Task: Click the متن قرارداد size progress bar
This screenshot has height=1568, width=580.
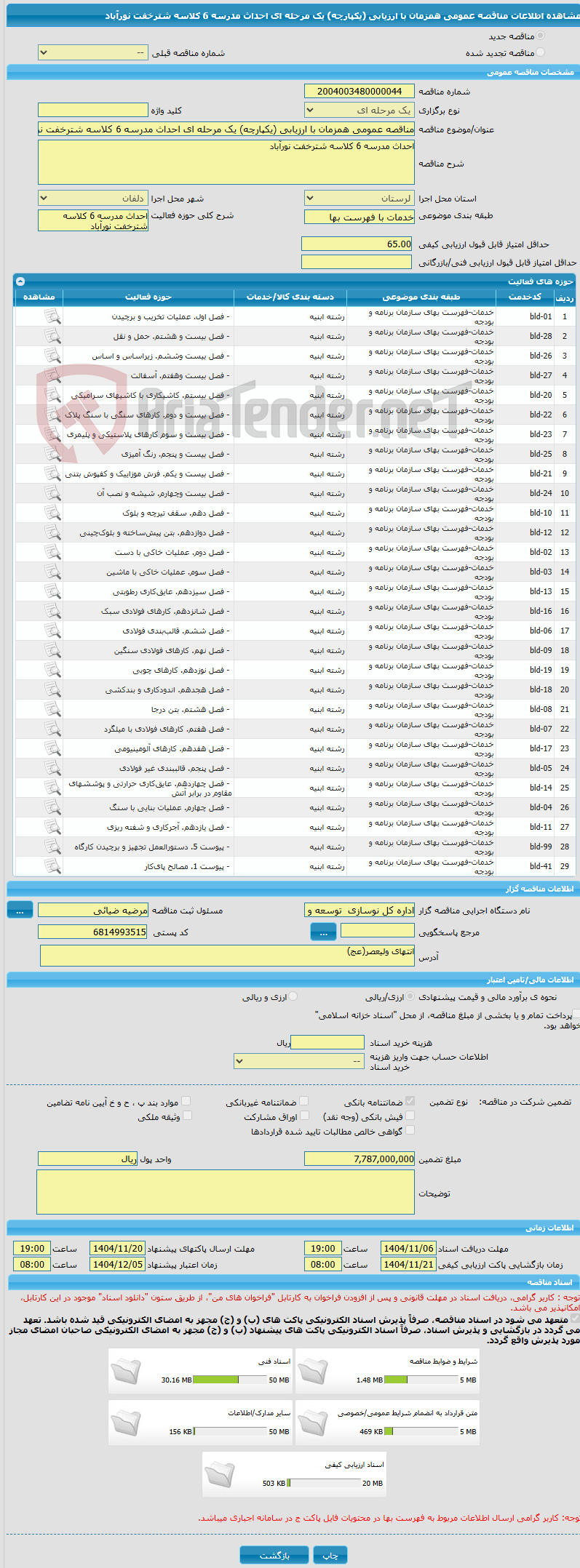Action: (420, 1431)
